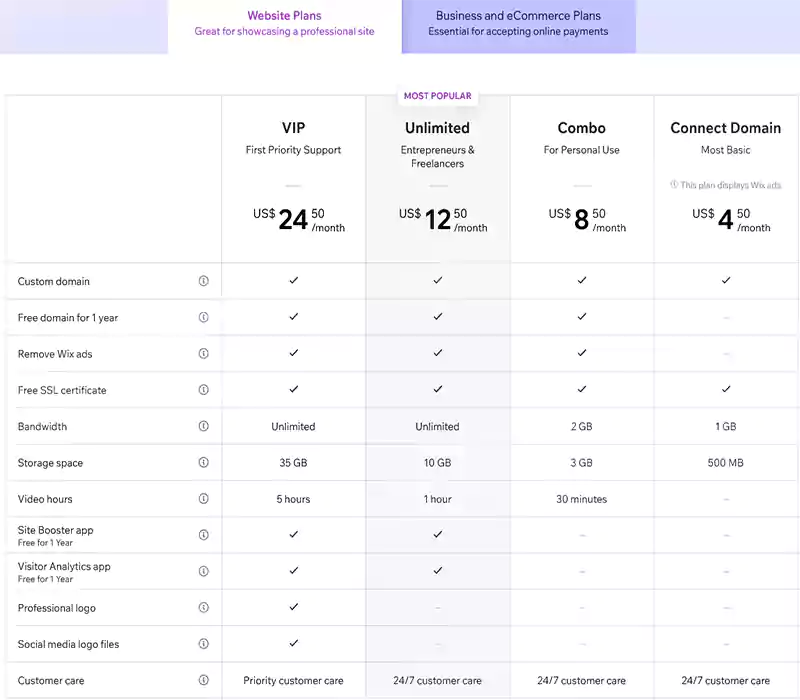Click the Connect Domain plan title
Image resolution: width=800 pixels, height=700 pixels.
tap(725, 128)
